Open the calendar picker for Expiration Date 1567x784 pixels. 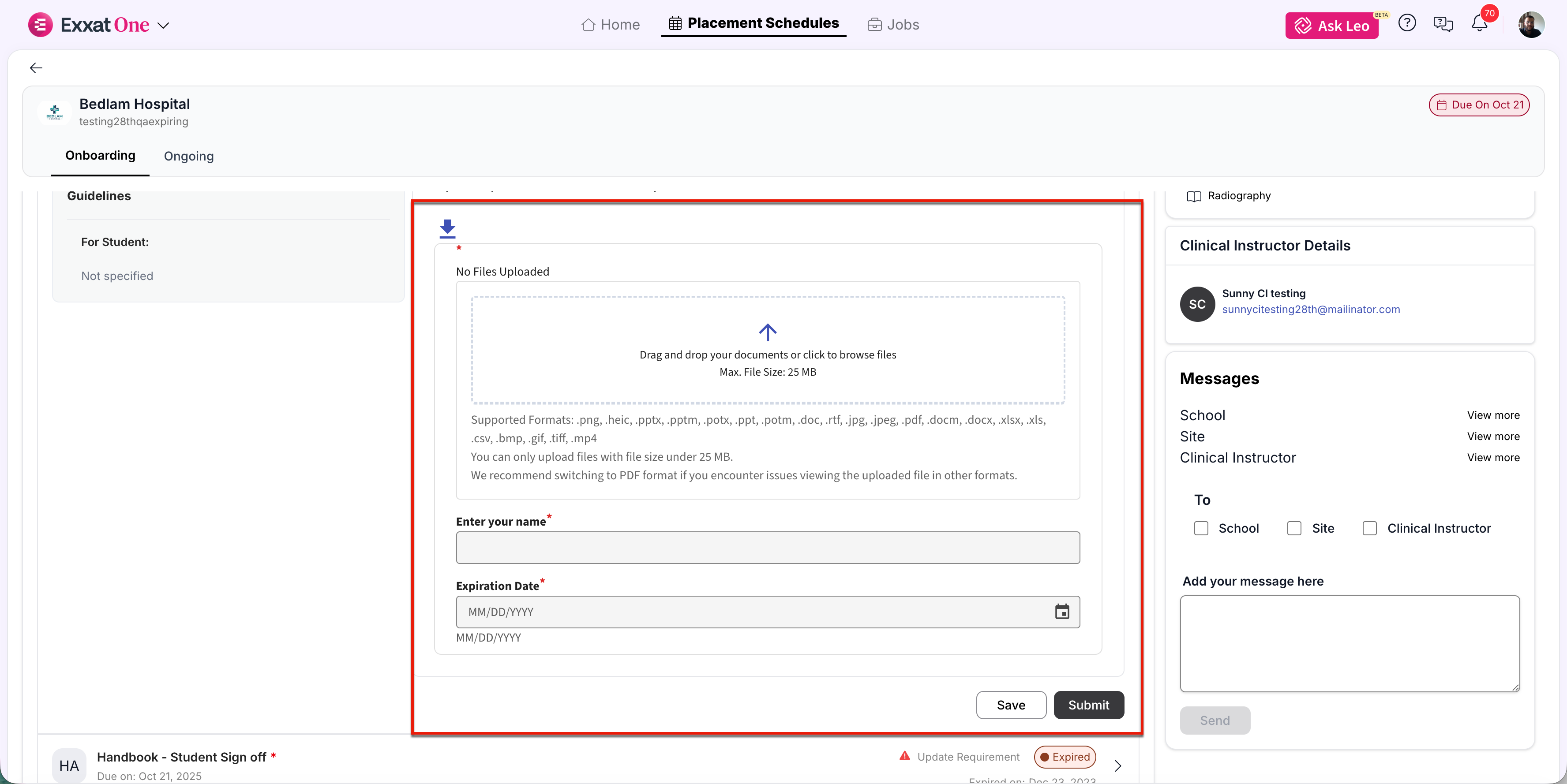click(1061, 611)
